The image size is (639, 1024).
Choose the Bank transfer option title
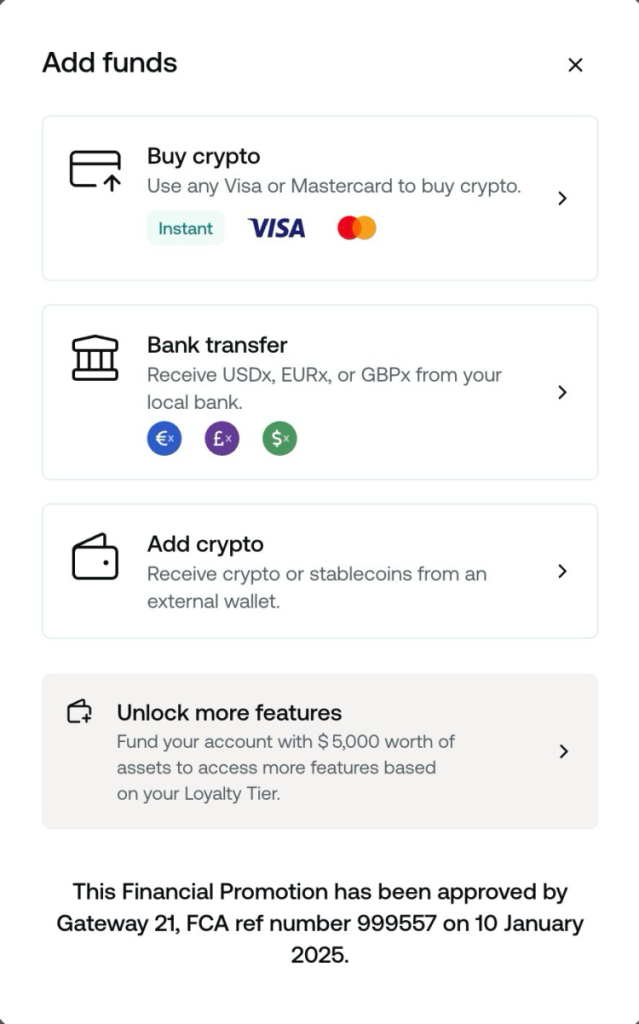(x=217, y=345)
